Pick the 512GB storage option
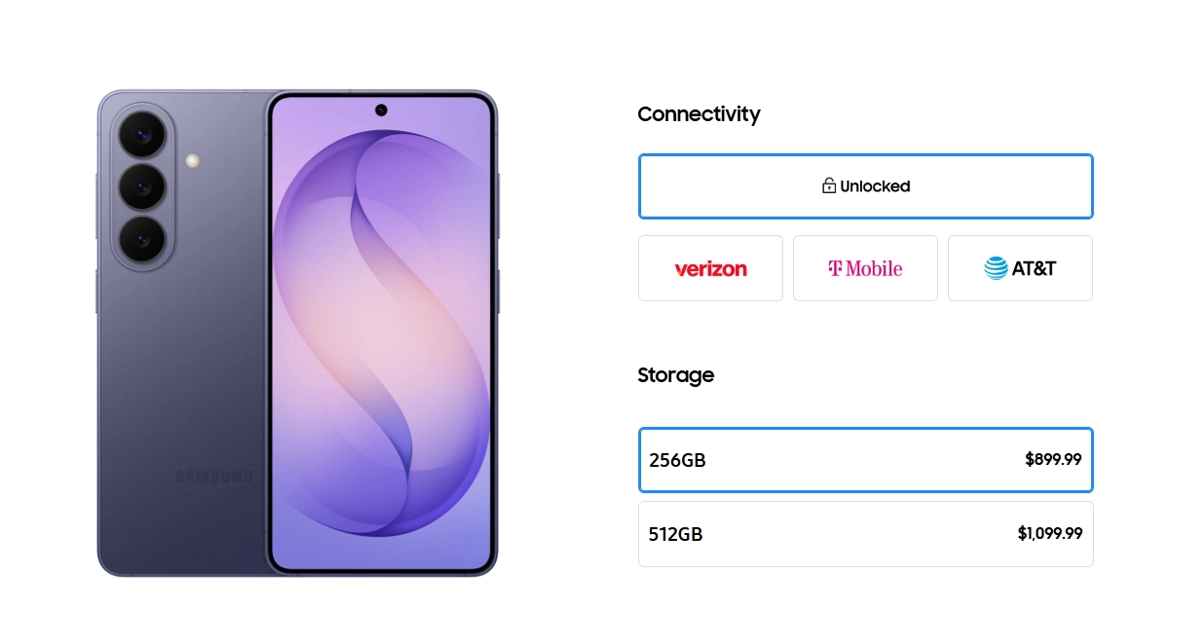 pyautogui.click(x=865, y=534)
